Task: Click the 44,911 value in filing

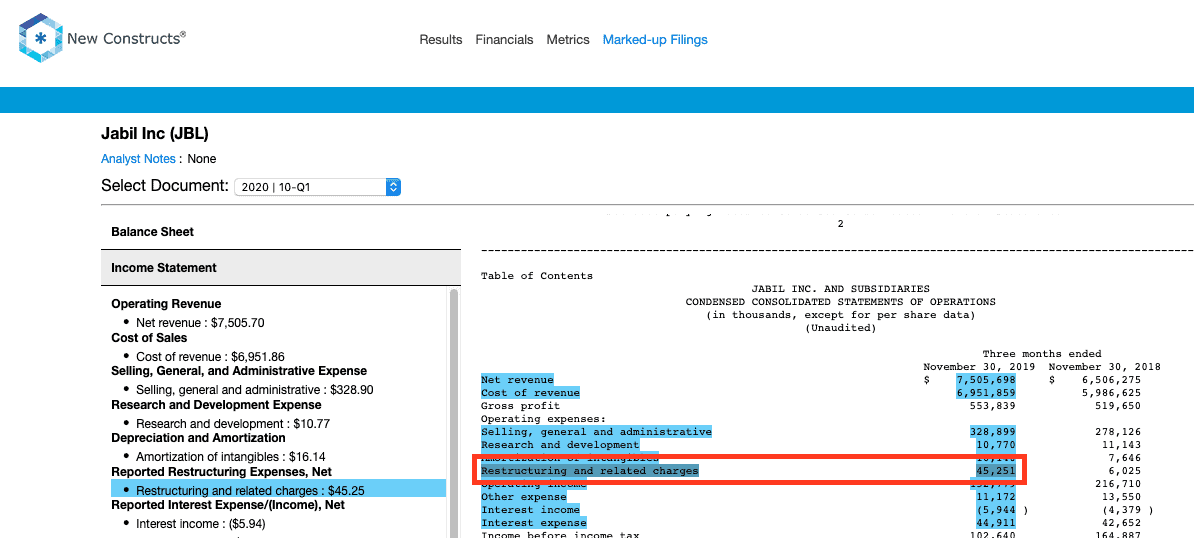Action: pyautogui.click(x=995, y=523)
